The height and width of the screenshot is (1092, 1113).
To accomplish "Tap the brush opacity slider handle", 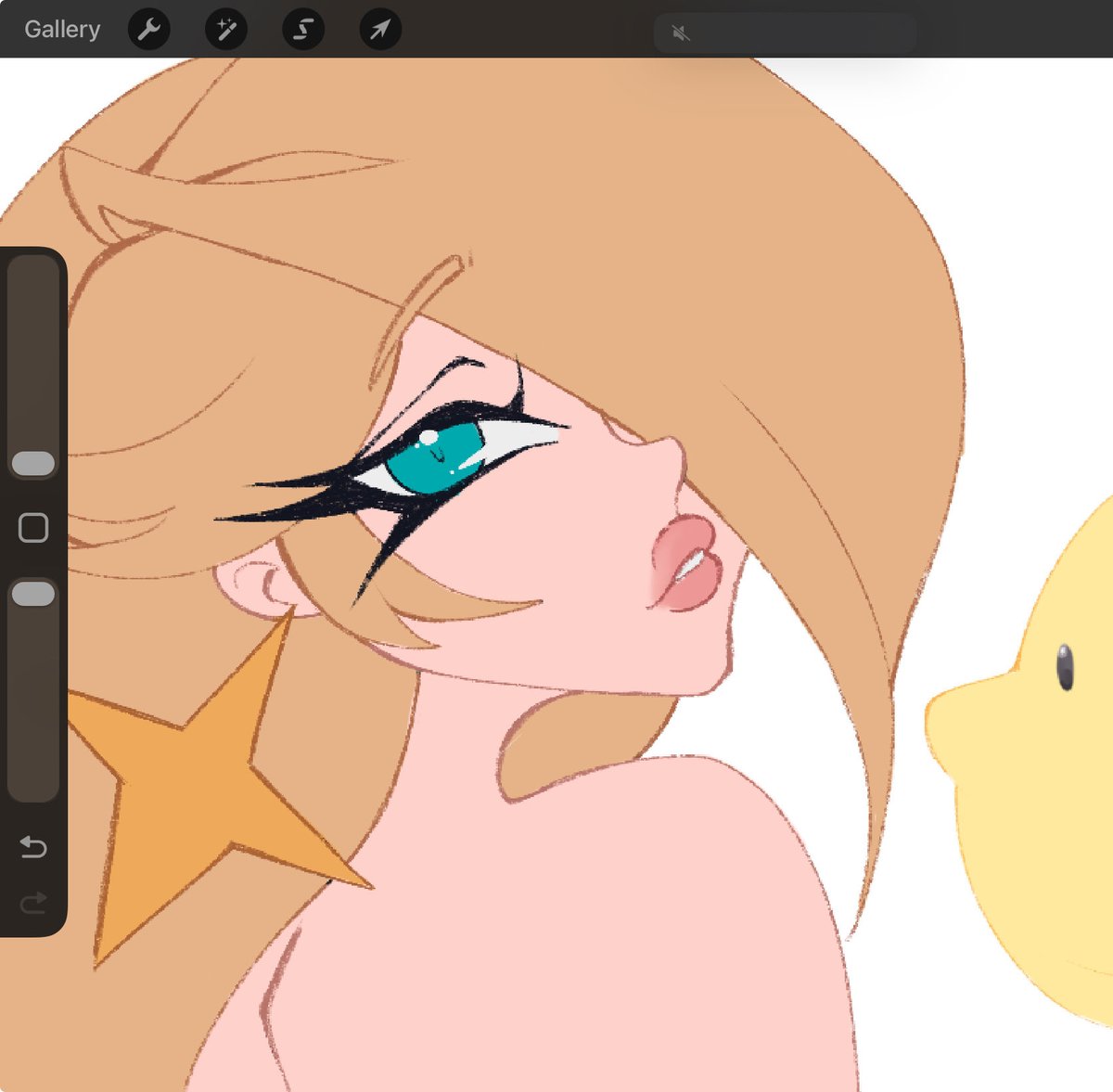I will [x=33, y=595].
